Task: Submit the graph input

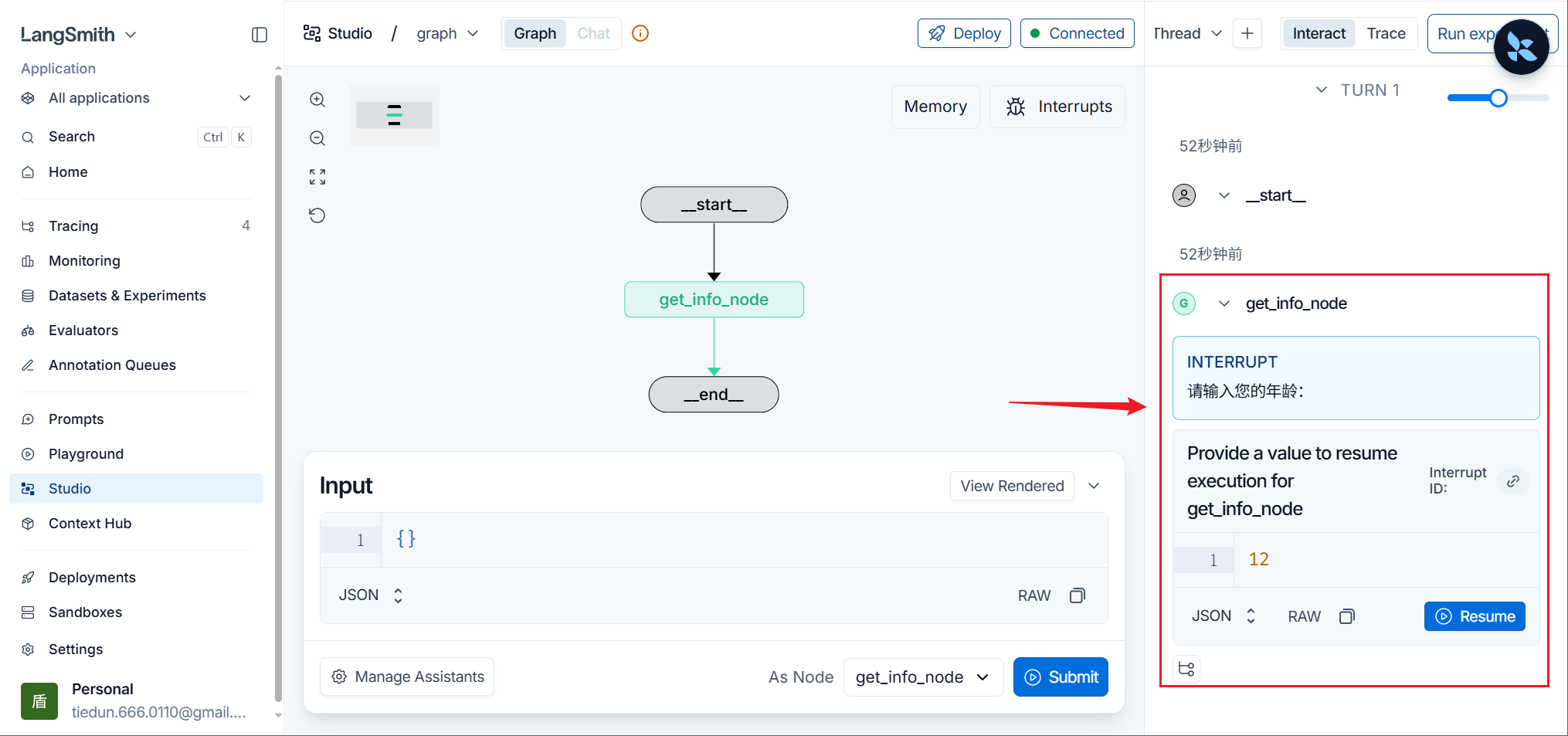Action: pos(1061,677)
